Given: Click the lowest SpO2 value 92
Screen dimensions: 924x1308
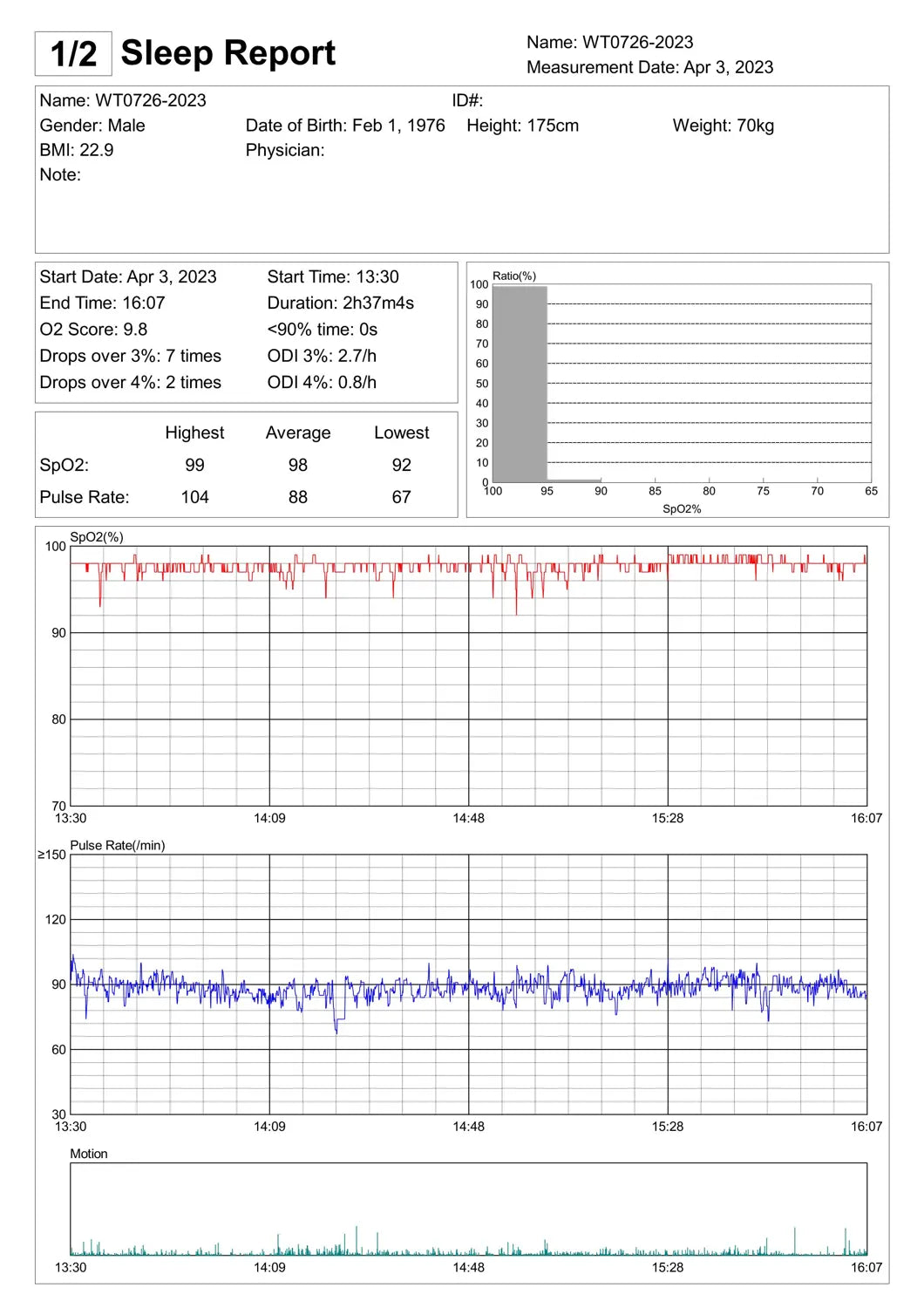Looking at the screenshot, I should click(x=401, y=465).
